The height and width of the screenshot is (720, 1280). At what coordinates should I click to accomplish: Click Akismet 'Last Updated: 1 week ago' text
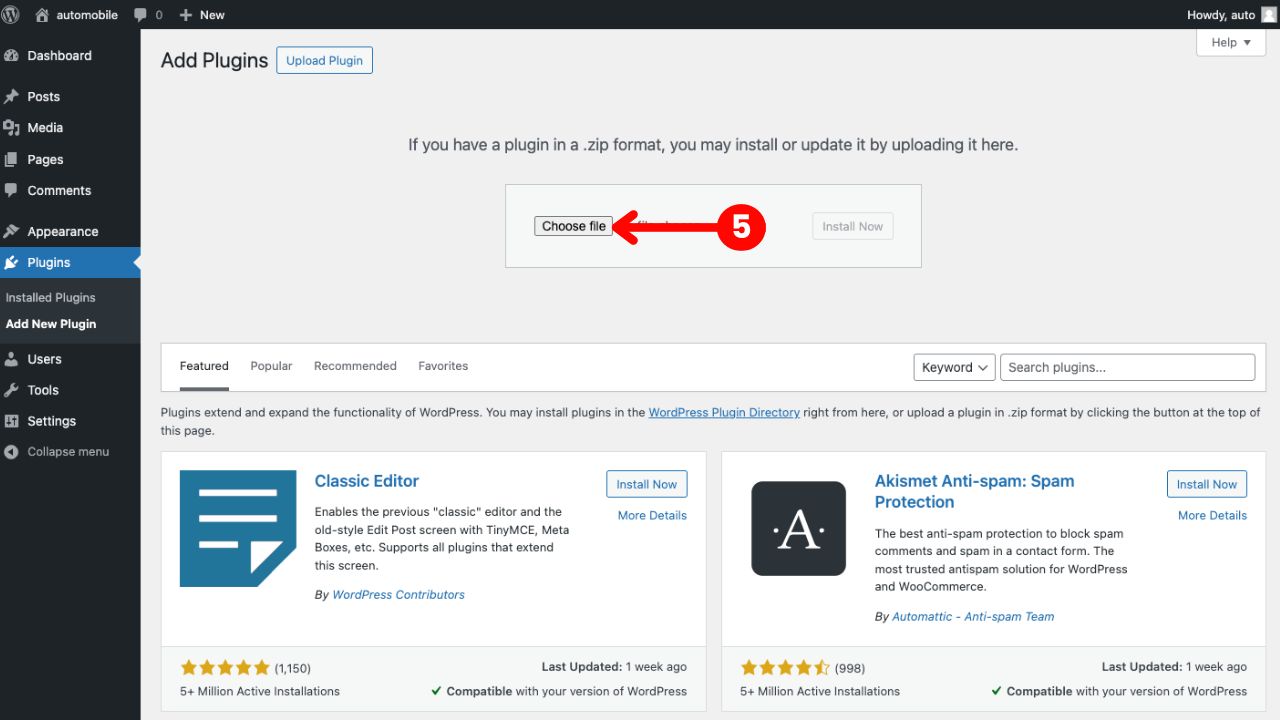click(x=1174, y=667)
